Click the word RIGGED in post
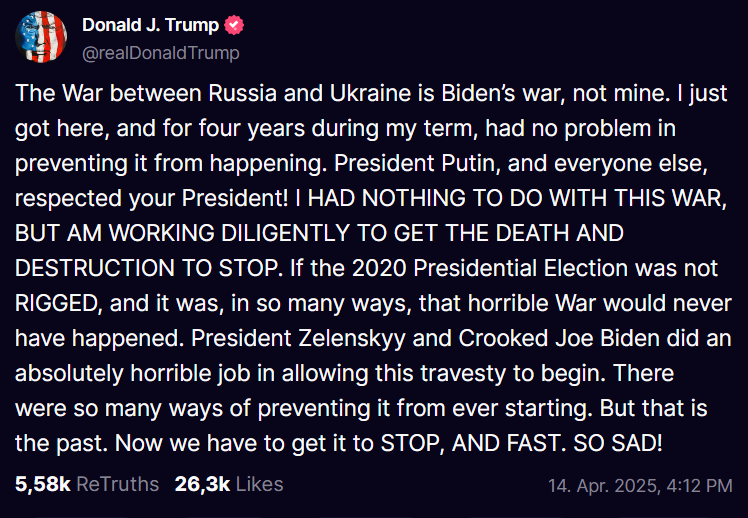The image size is (748, 518). tap(56, 303)
